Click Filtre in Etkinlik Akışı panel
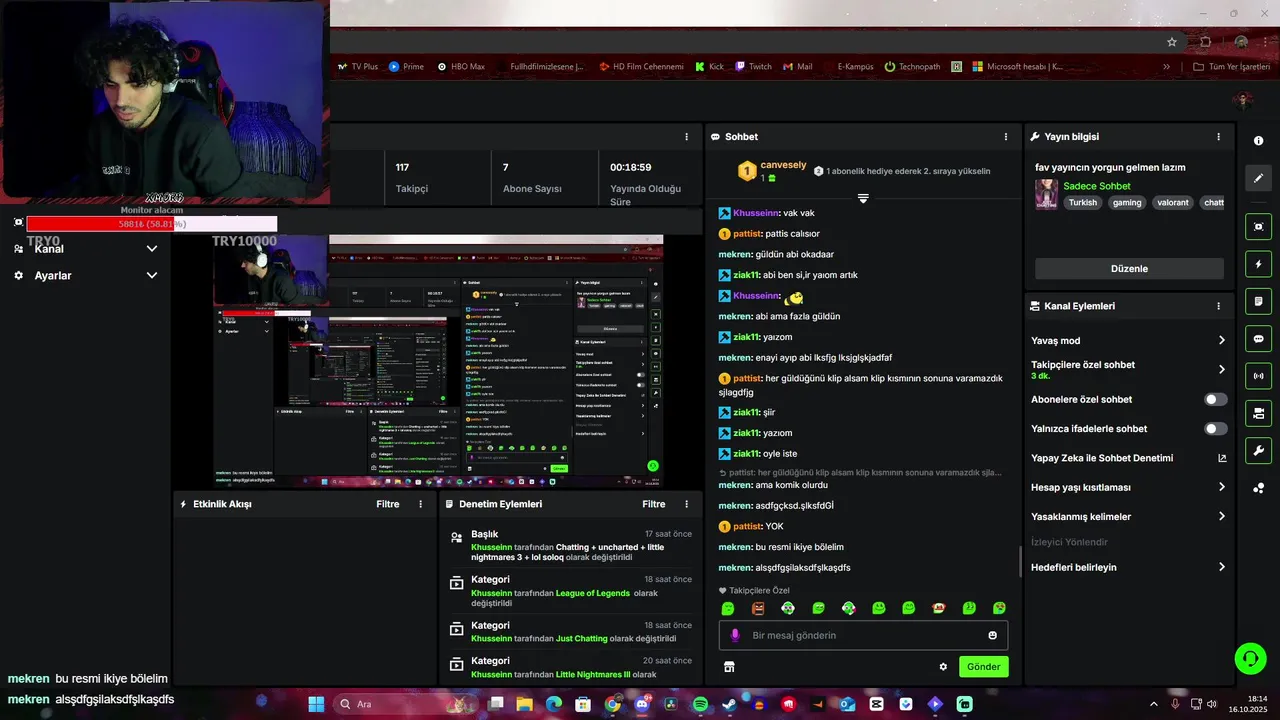The height and width of the screenshot is (720, 1280). [388, 504]
